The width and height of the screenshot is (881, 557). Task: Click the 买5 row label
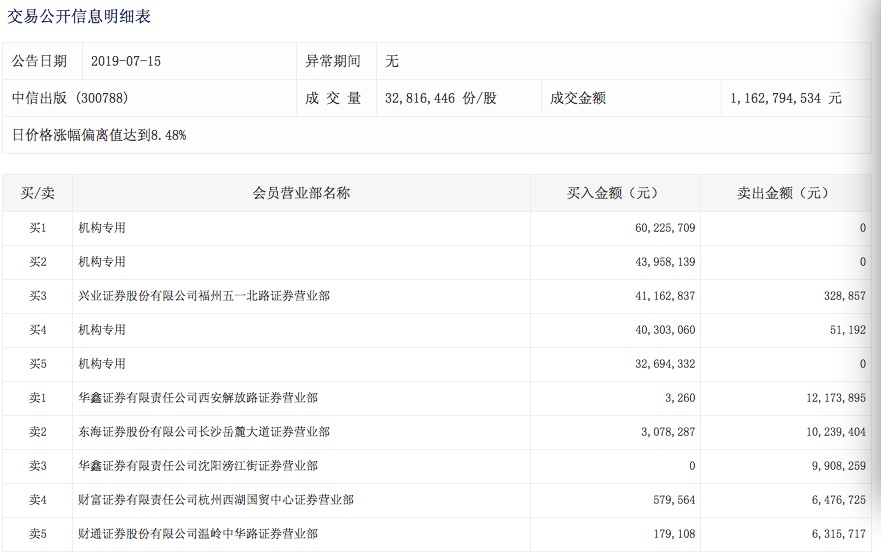point(37,364)
